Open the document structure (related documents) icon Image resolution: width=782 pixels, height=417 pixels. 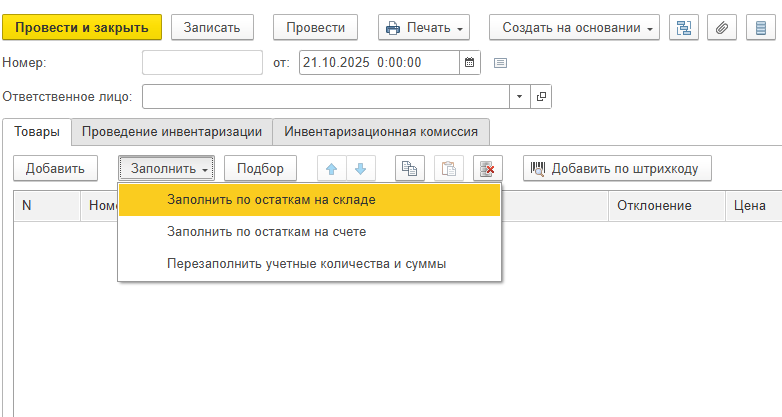click(685, 28)
